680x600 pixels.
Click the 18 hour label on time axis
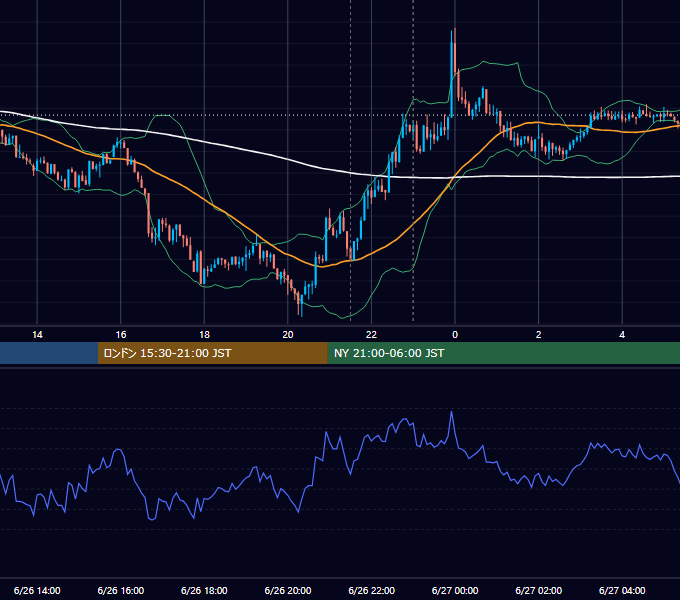pos(204,335)
